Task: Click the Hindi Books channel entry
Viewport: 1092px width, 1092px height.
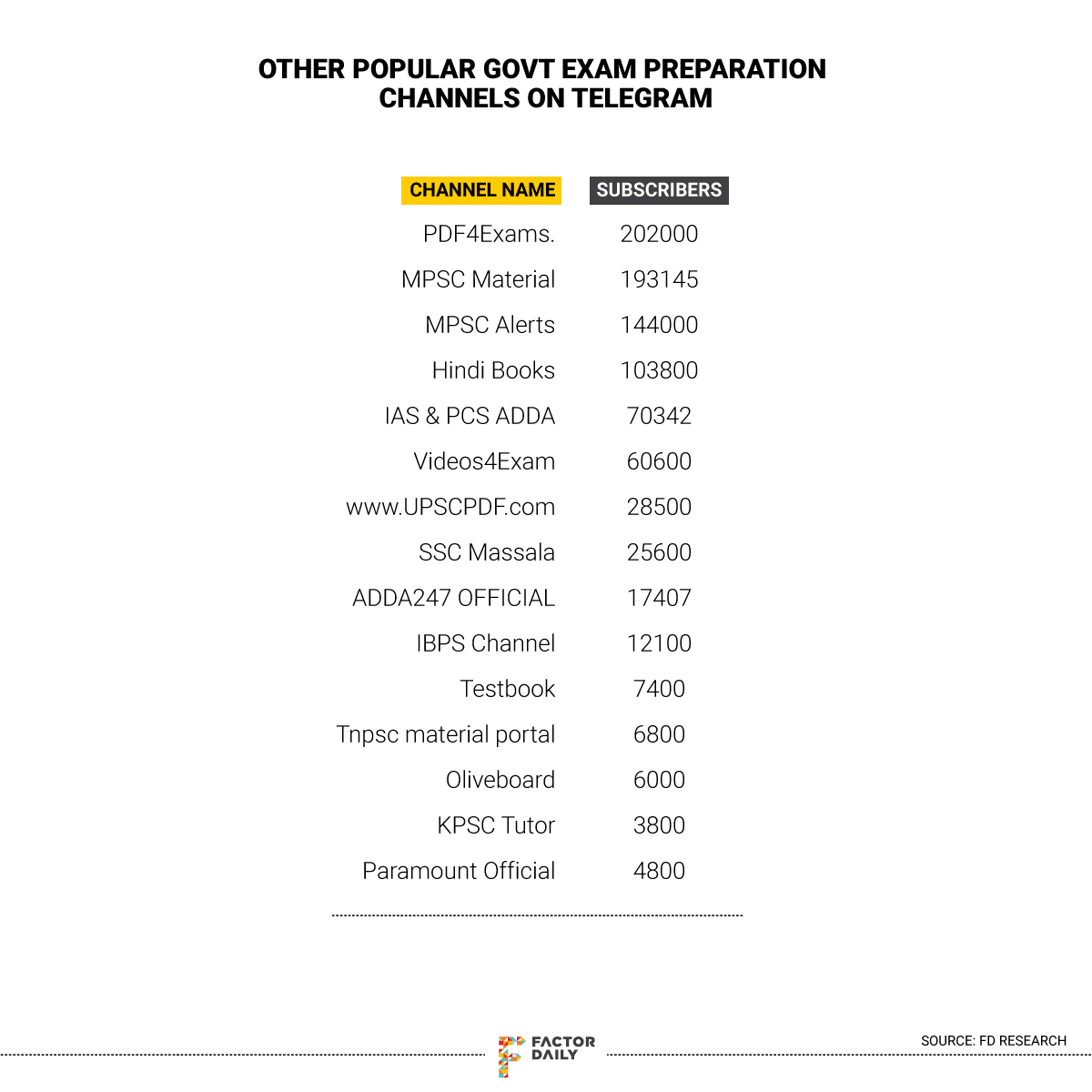Action: 493,370
